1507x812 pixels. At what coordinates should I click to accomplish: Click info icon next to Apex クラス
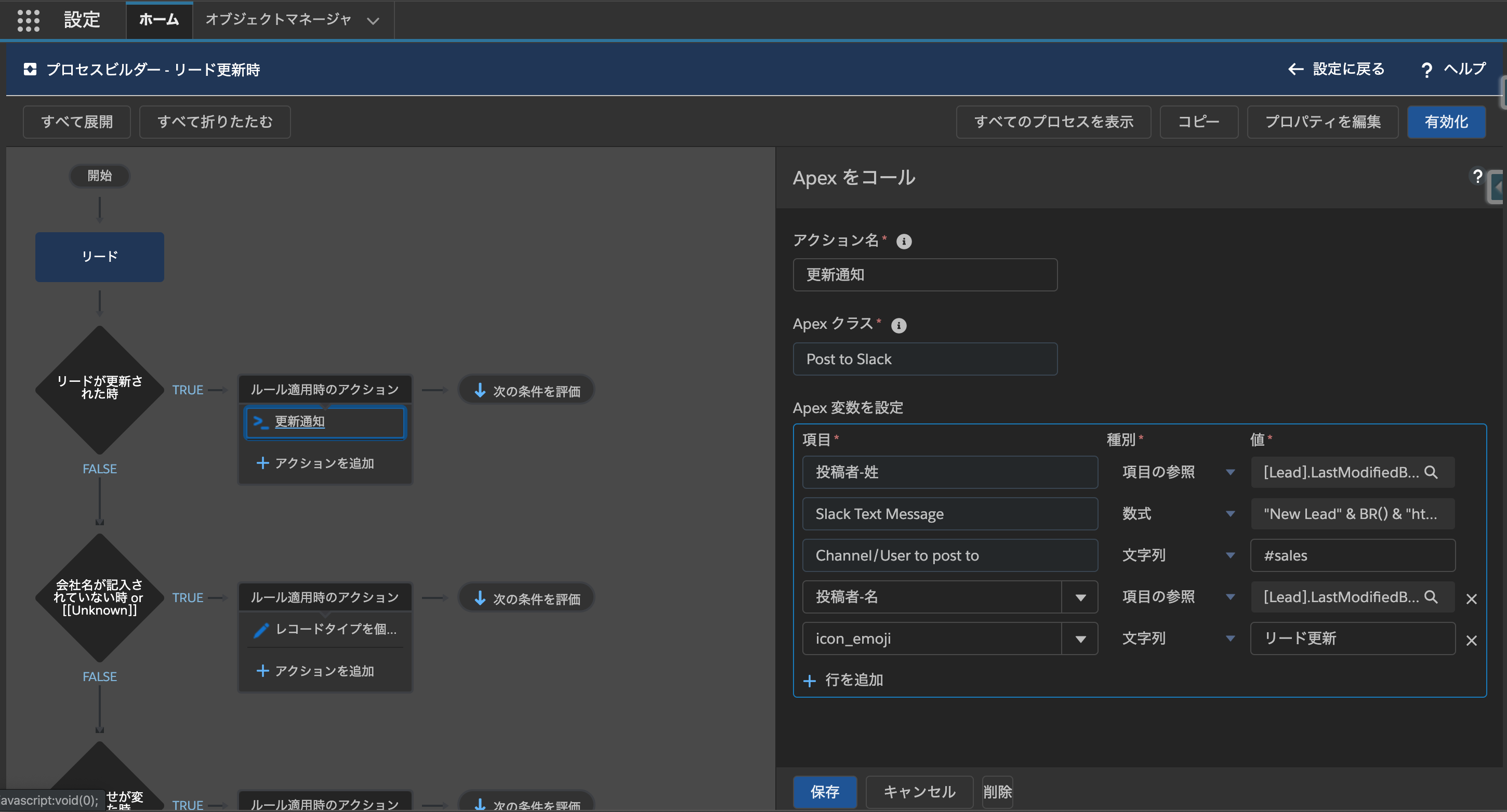pyautogui.click(x=898, y=326)
